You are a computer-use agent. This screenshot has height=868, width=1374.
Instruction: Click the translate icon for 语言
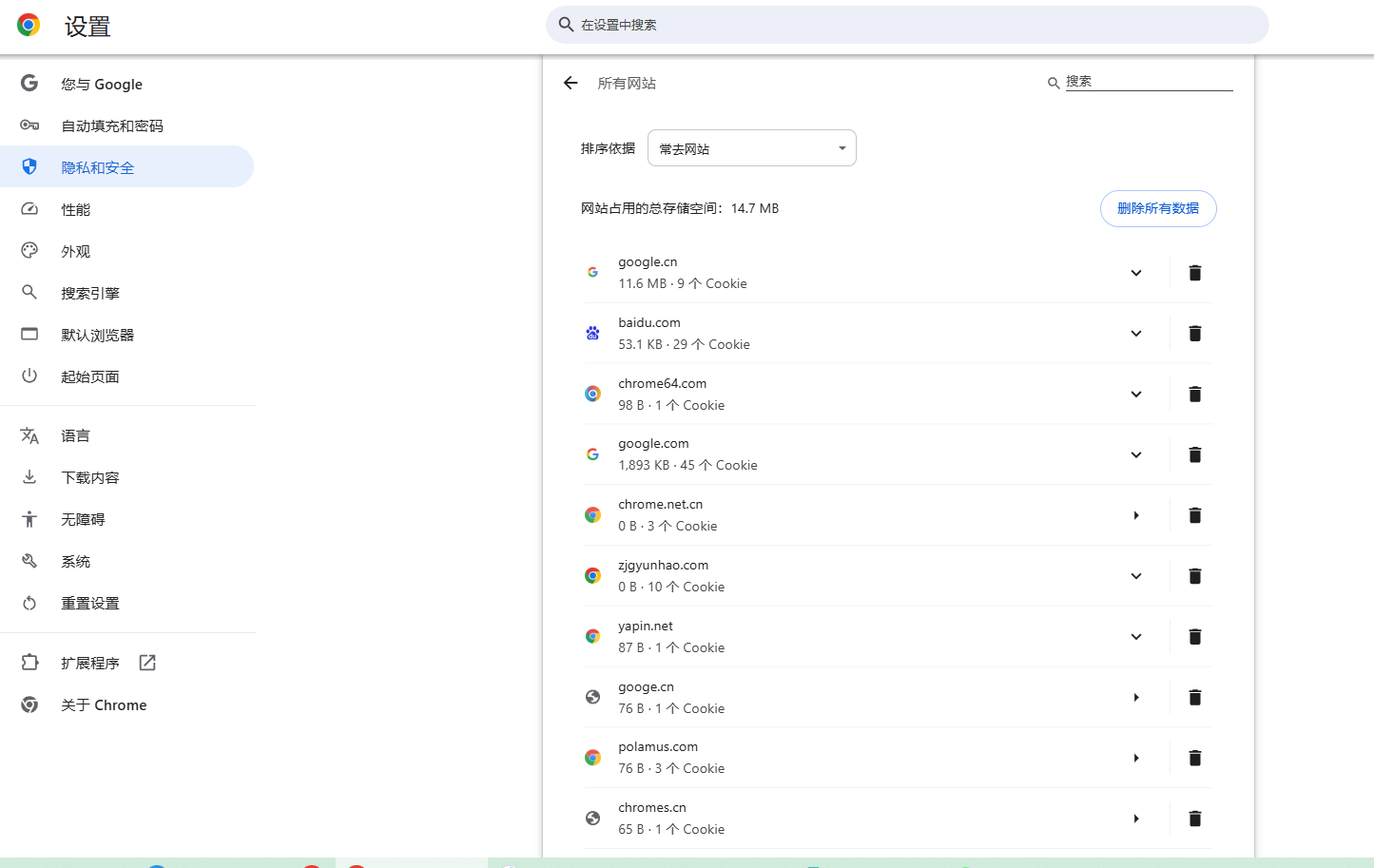(x=29, y=435)
